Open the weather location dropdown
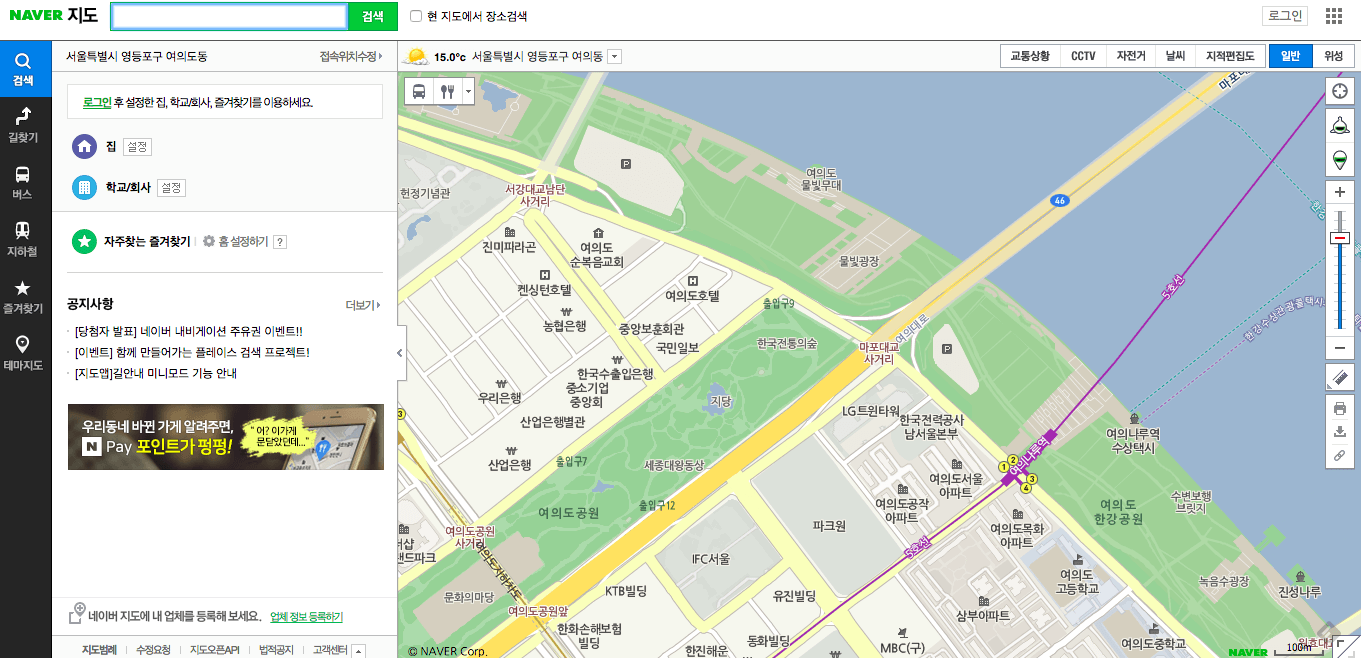Image resolution: width=1361 pixels, height=658 pixels. [613, 56]
